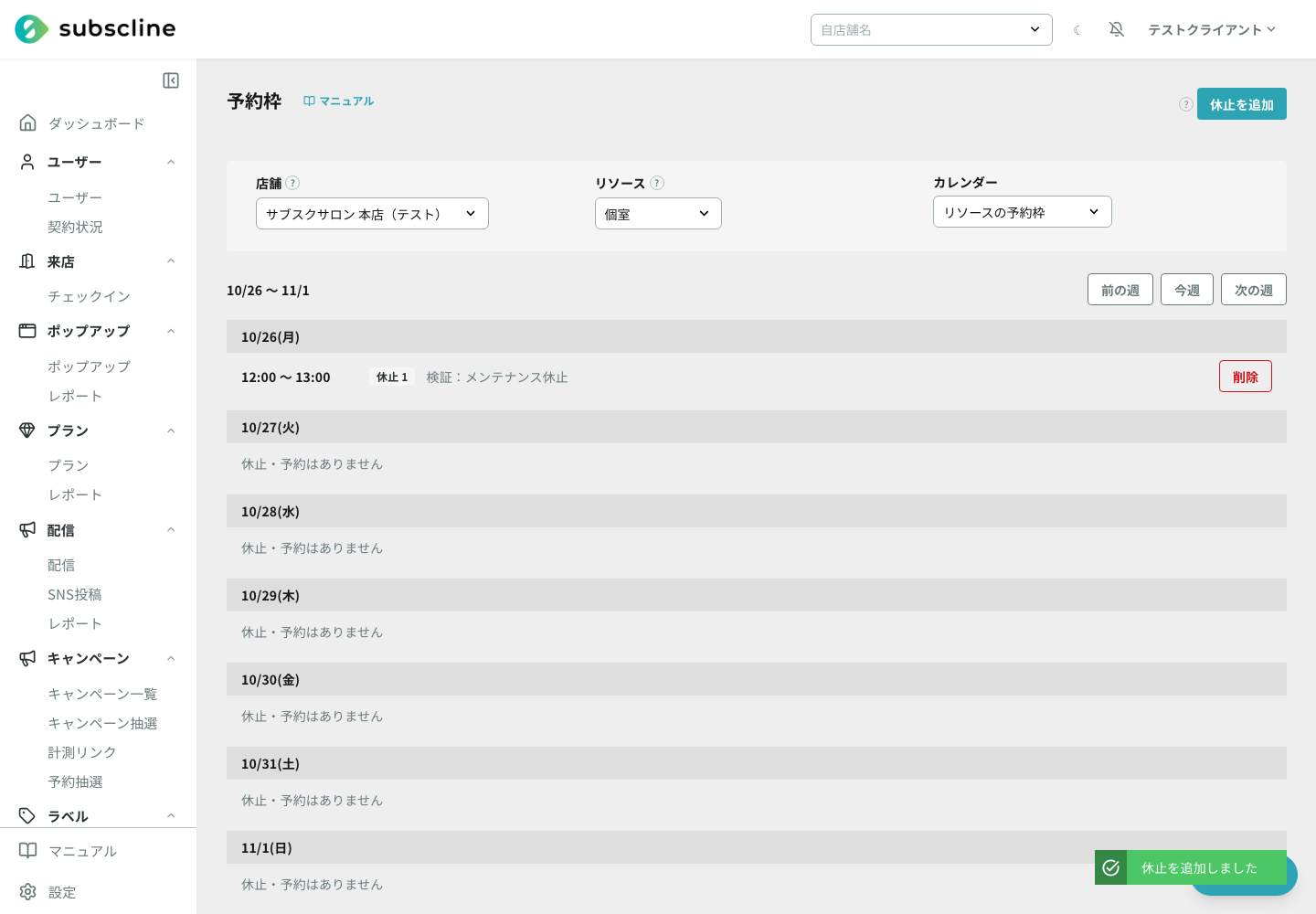1316x914 pixels.
Task: Toggle dark mode moon icon
Action: coord(1077,30)
